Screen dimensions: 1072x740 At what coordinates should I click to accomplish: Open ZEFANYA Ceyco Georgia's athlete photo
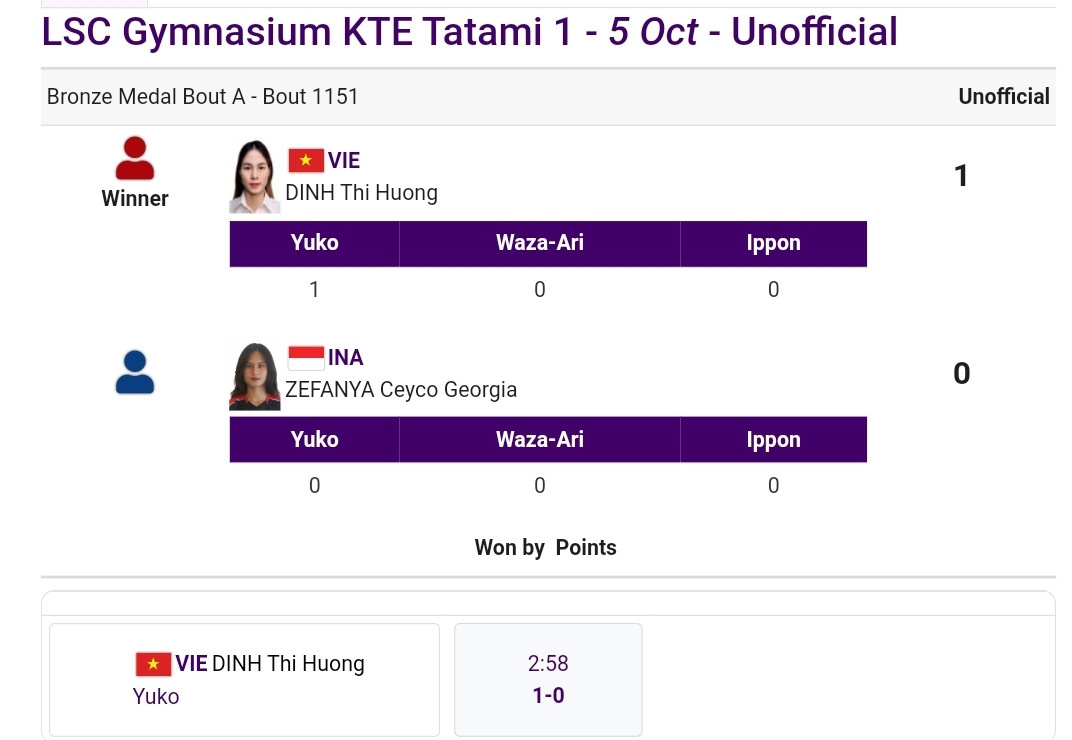click(254, 376)
